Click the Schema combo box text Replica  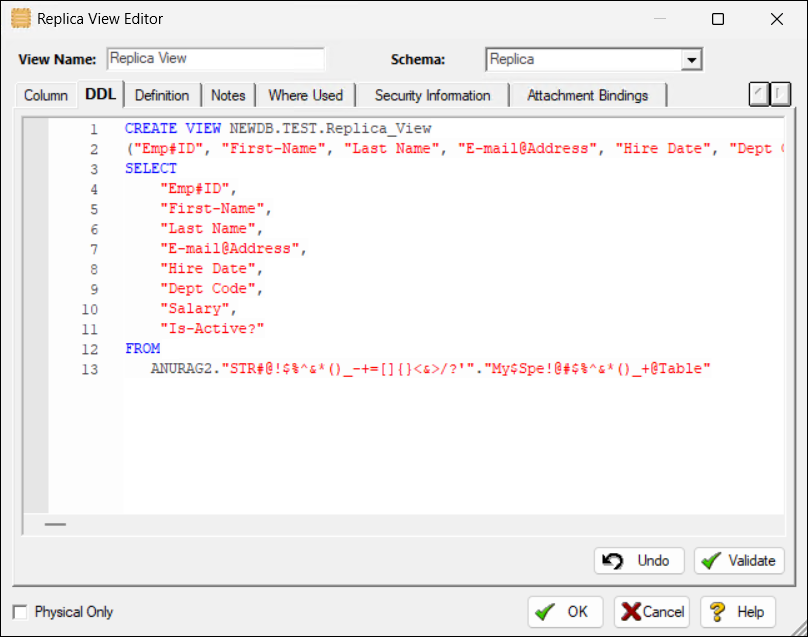pyautogui.click(x=512, y=59)
